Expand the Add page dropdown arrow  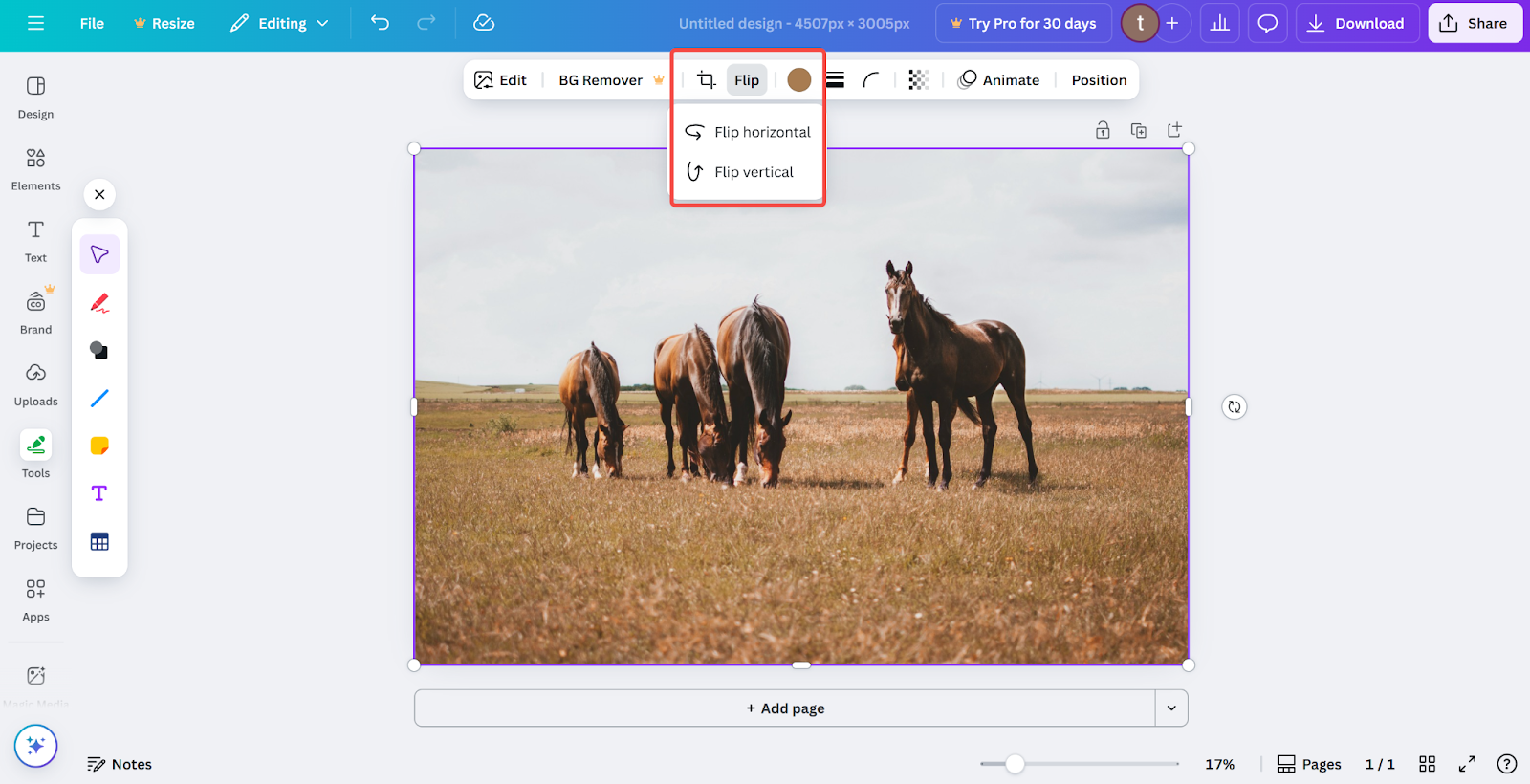click(x=1171, y=708)
